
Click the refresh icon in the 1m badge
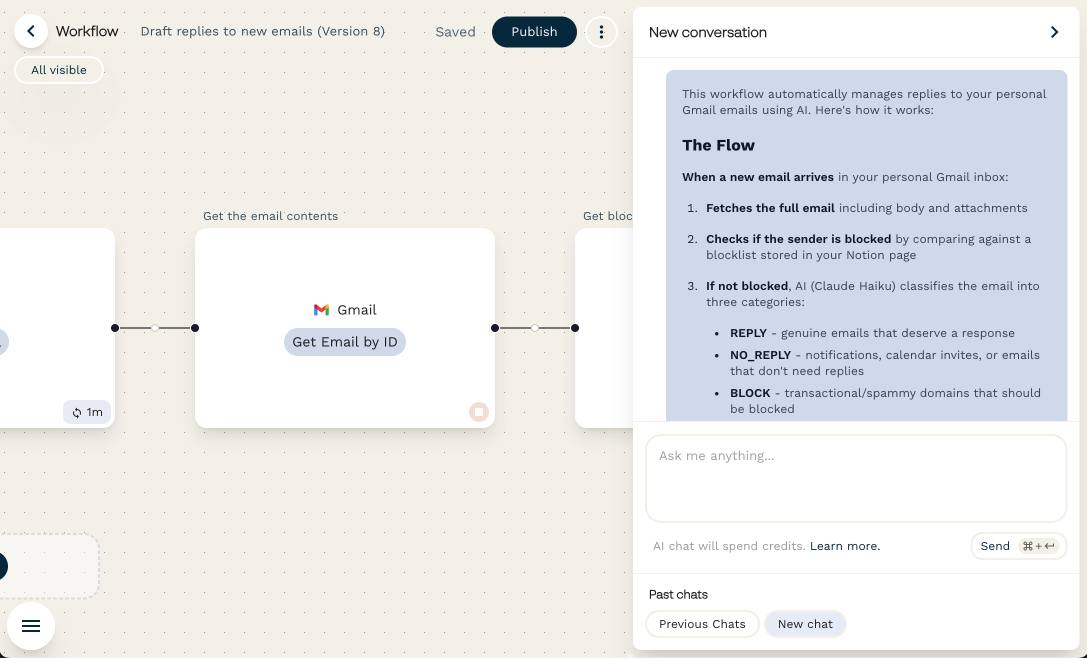[77, 411]
